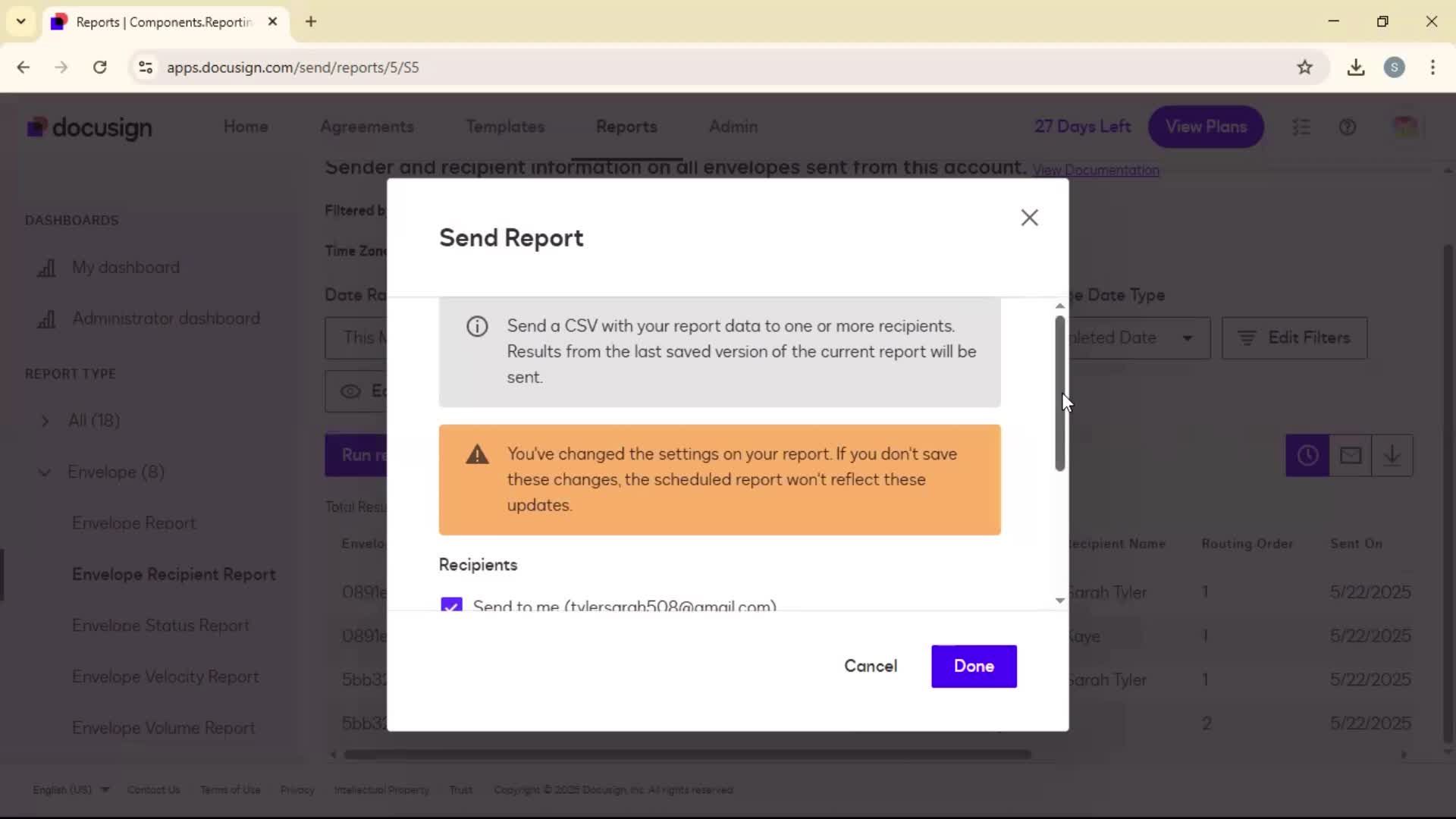The width and height of the screenshot is (1456, 819).
Task: Click the schedule report clock icon
Action: coord(1307,455)
